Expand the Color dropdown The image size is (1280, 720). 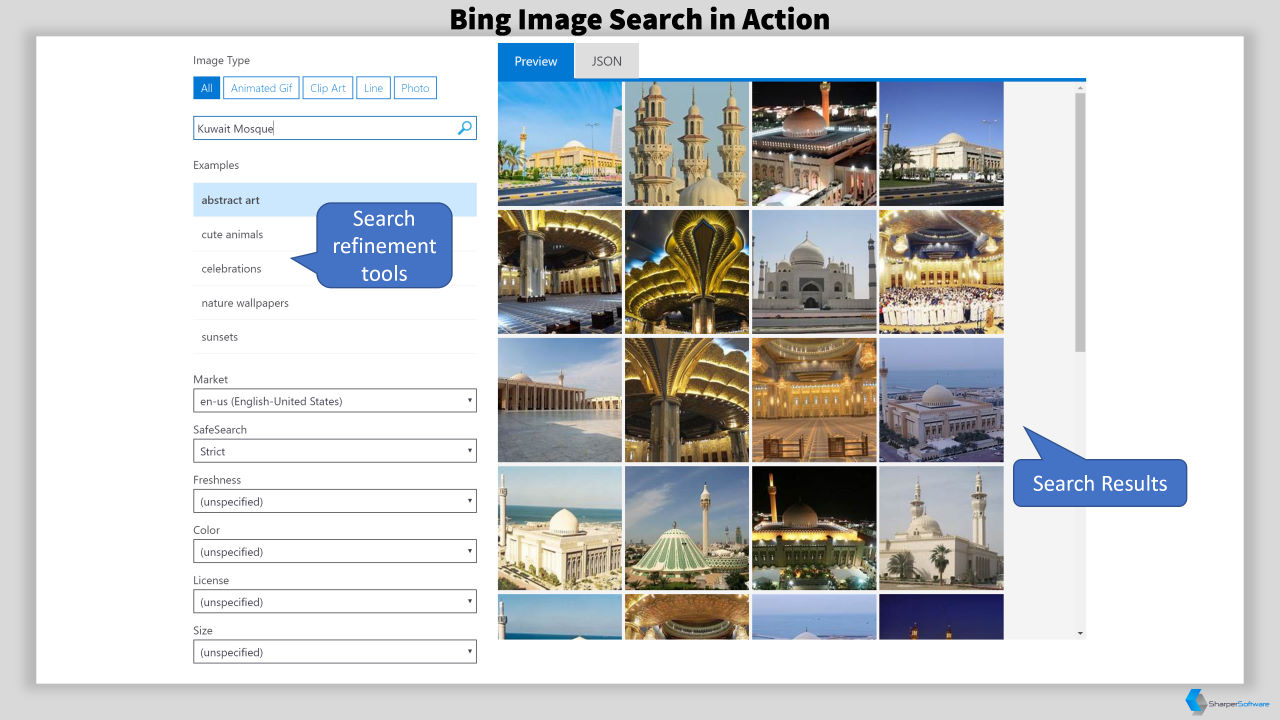(x=335, y=551)
